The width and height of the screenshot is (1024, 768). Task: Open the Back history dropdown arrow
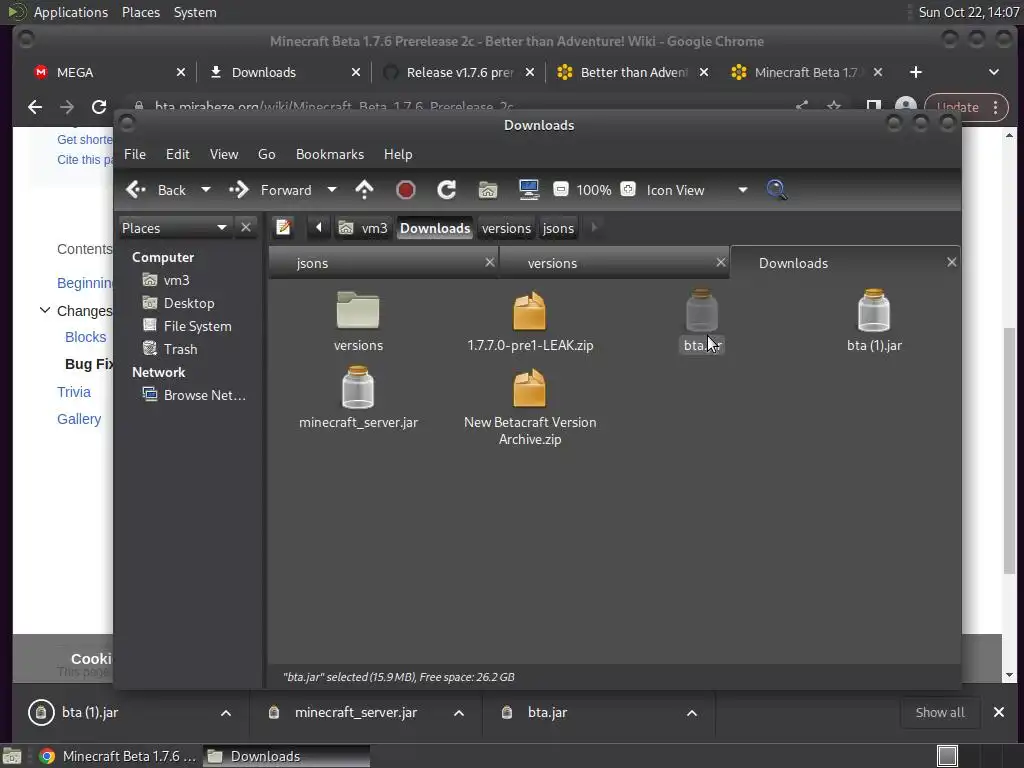tap(206, 190)
